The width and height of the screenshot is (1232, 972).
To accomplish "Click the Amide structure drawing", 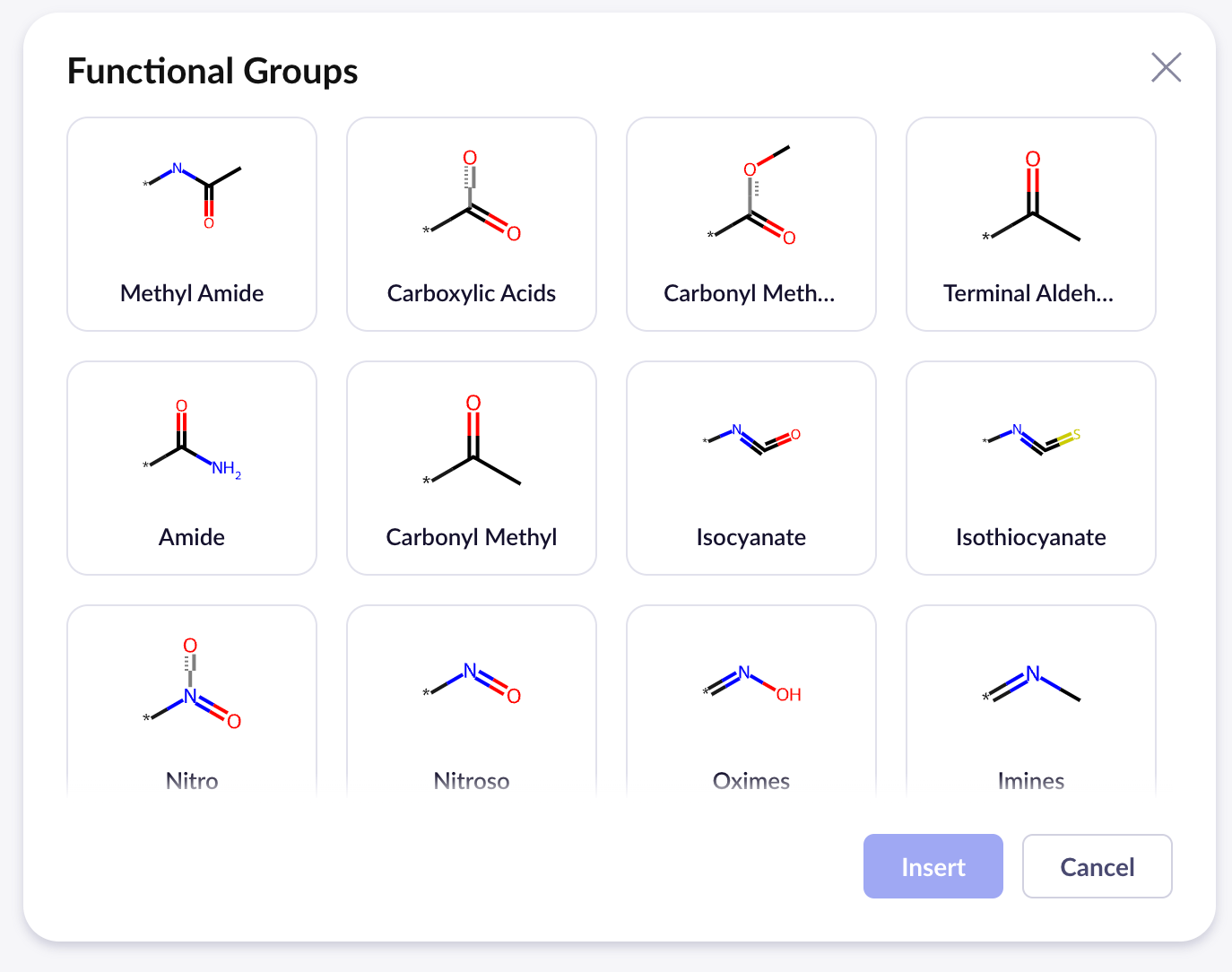I will tap(192, 441).
